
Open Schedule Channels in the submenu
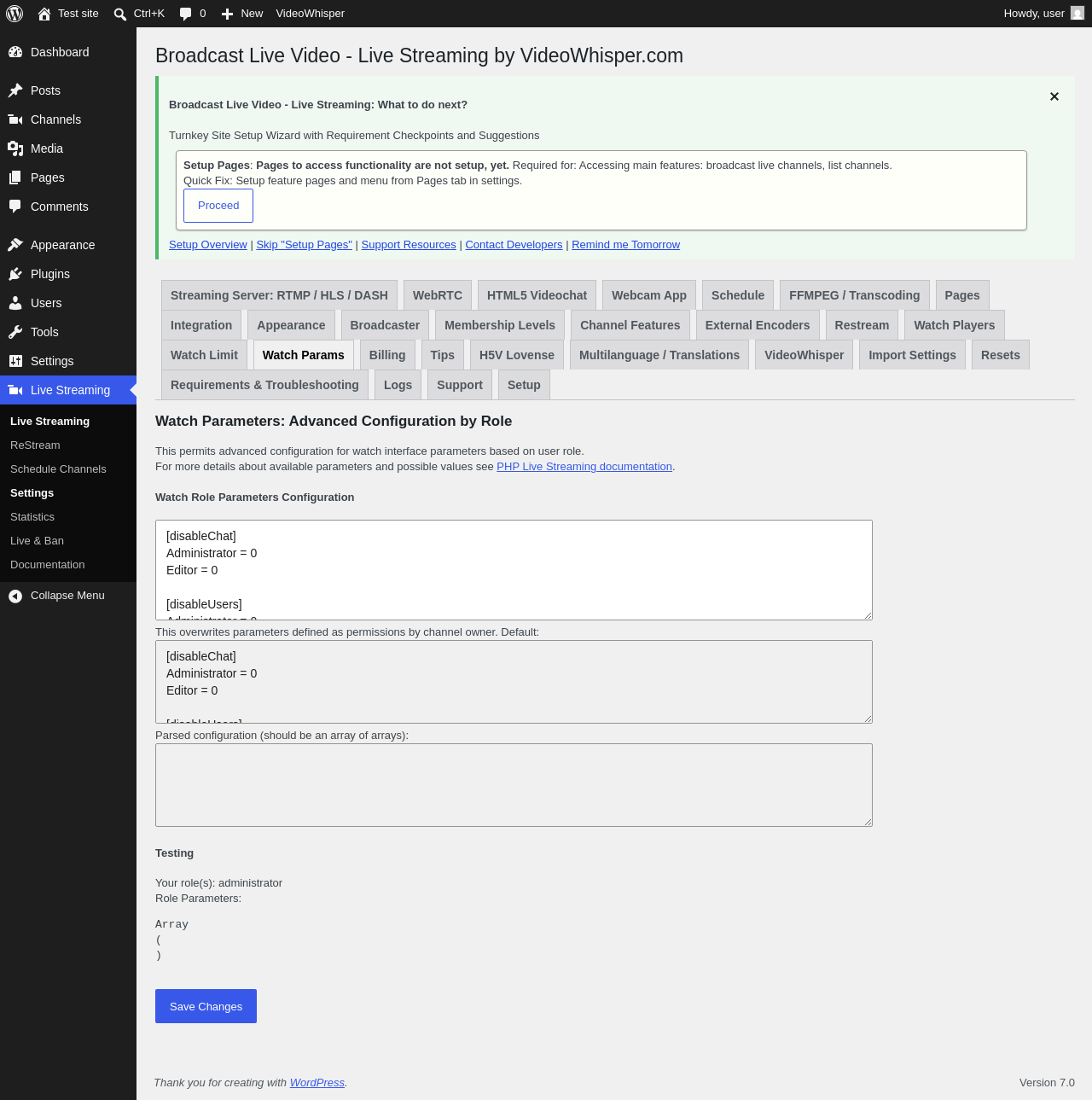[58, 469]
